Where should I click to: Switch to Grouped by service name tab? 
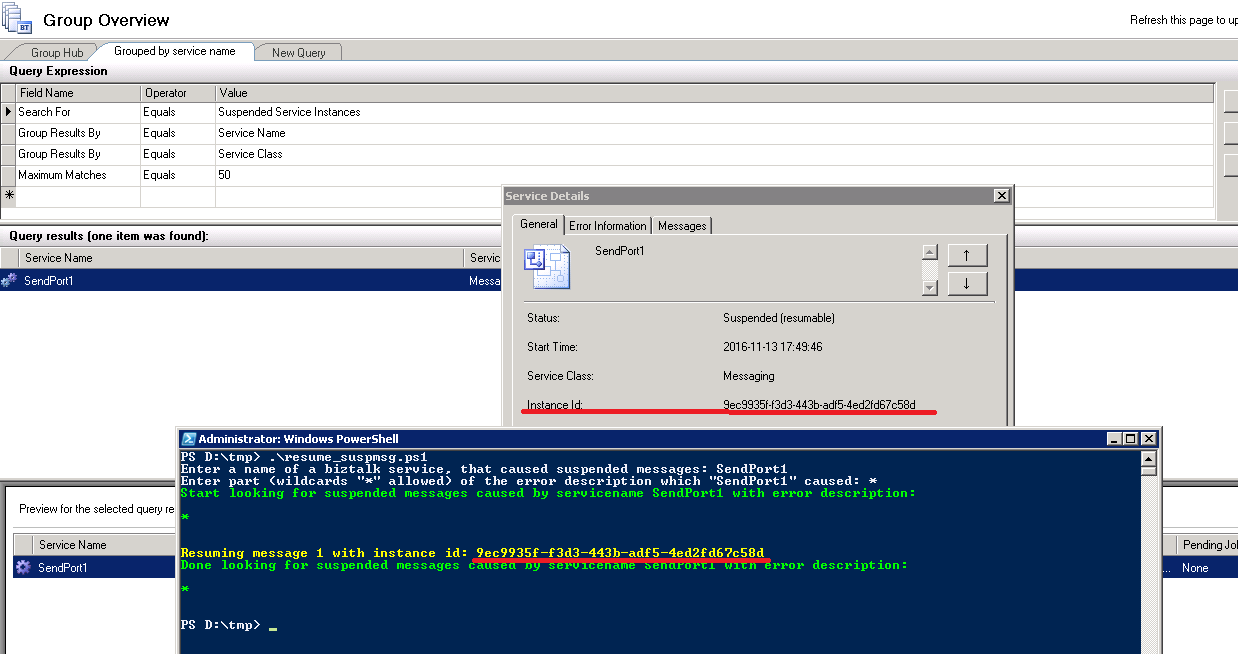click(174, 51)
